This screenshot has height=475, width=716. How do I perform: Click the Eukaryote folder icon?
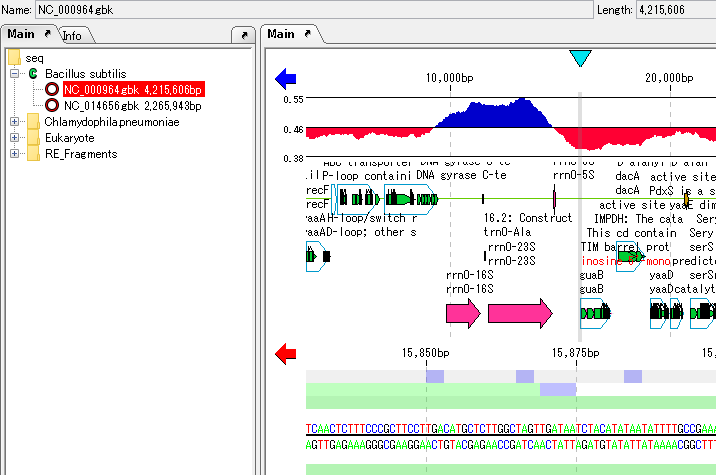(x=33, y=138)
